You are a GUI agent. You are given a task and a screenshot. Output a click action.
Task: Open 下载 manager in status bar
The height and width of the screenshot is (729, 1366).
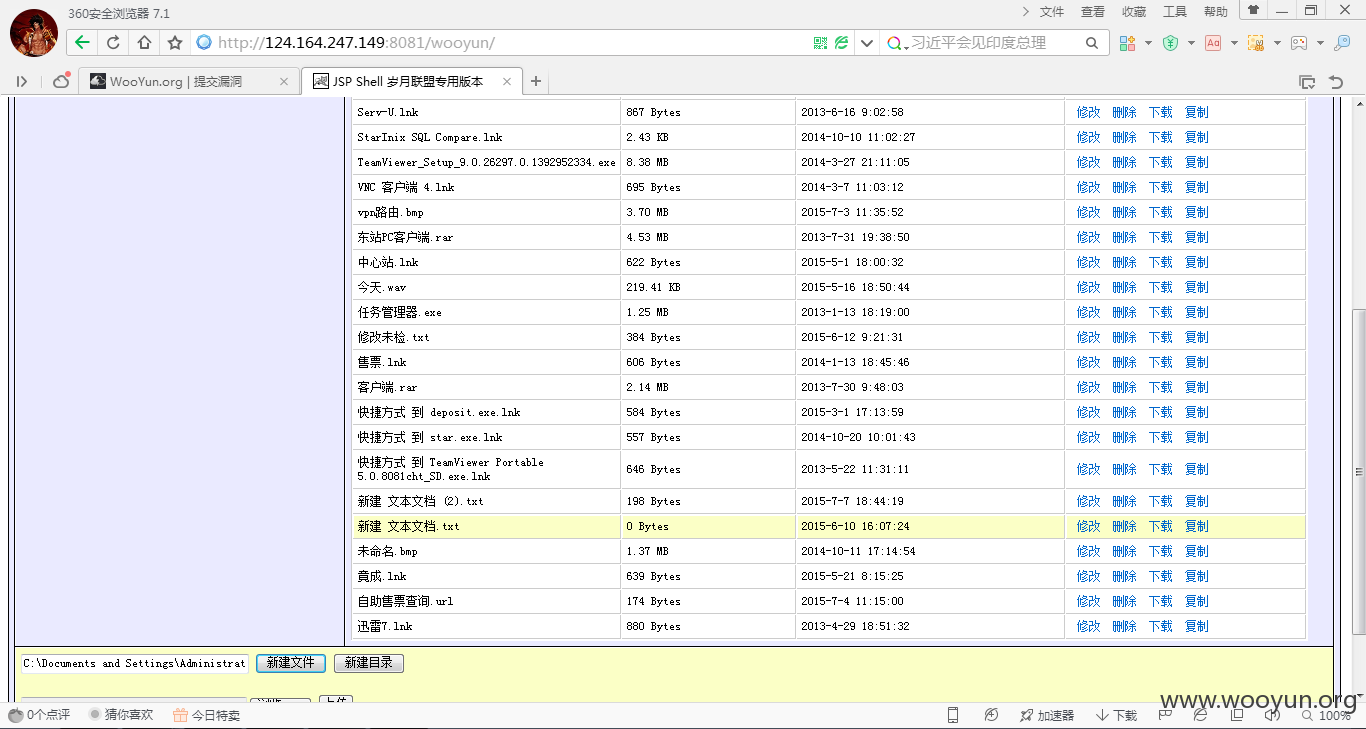click(1117, 715)
